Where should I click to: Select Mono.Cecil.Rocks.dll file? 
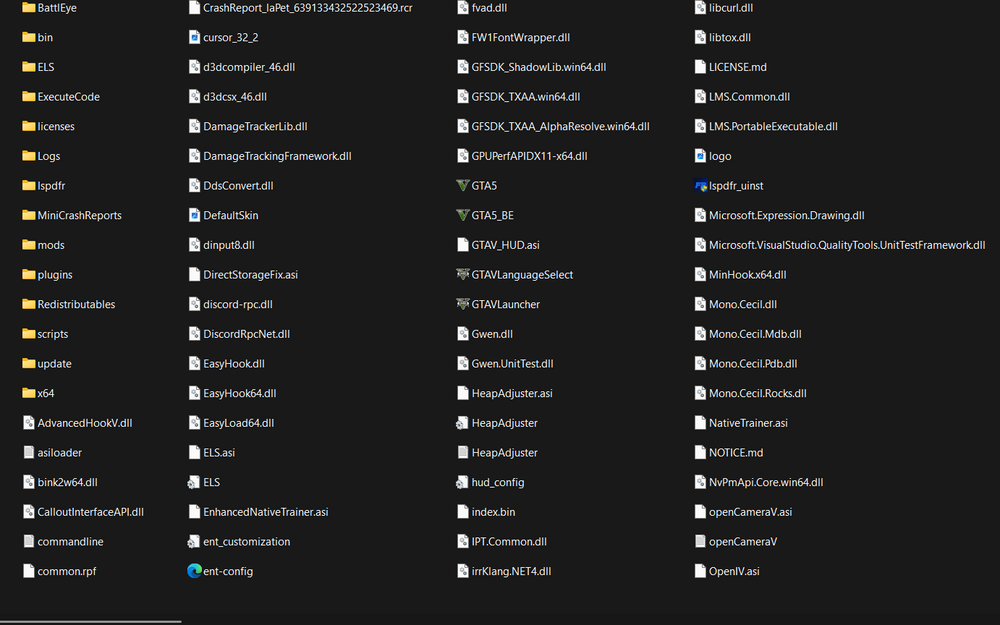751,393
